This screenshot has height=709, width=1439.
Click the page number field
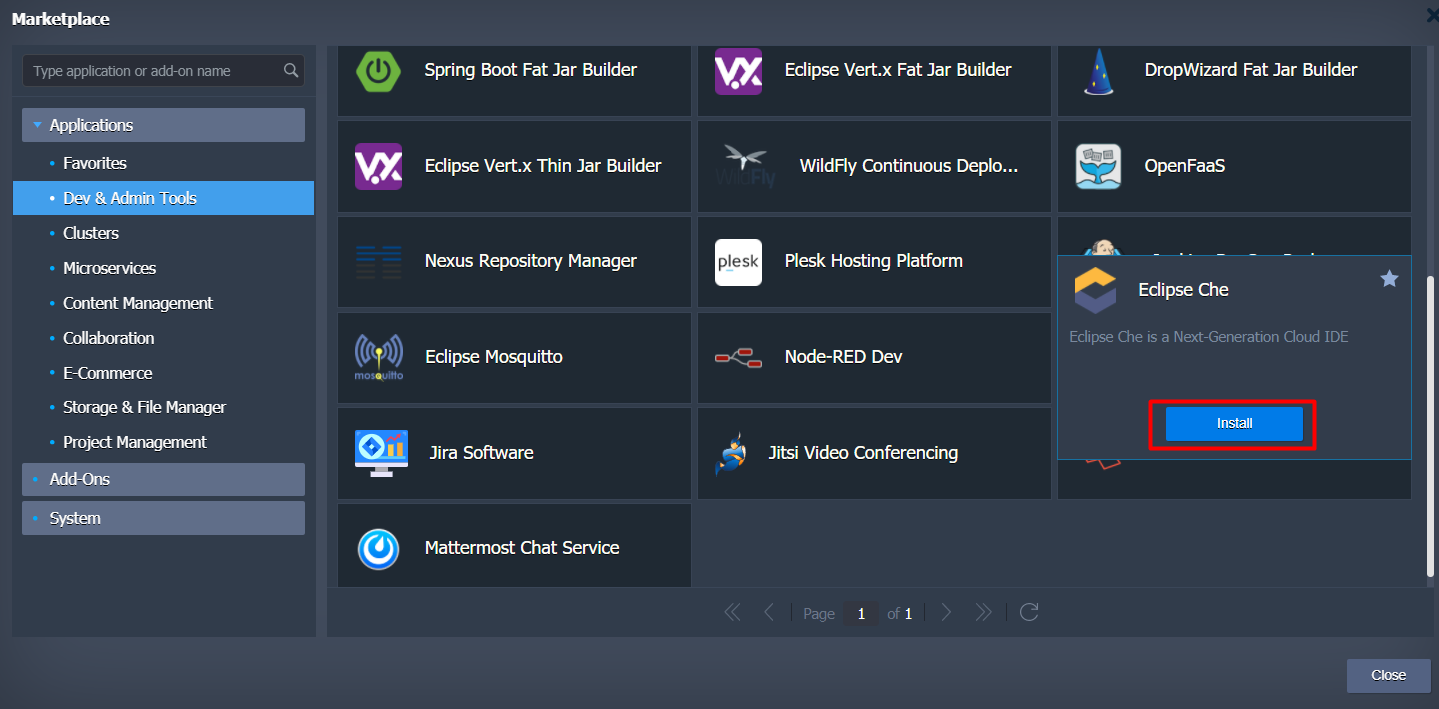(861, 613)
